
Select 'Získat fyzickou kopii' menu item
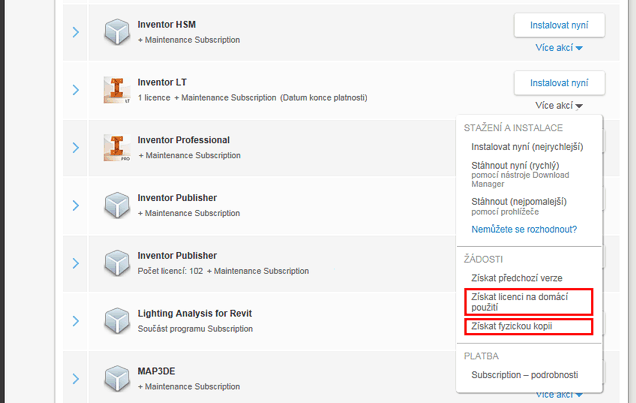tap(529, 326)
